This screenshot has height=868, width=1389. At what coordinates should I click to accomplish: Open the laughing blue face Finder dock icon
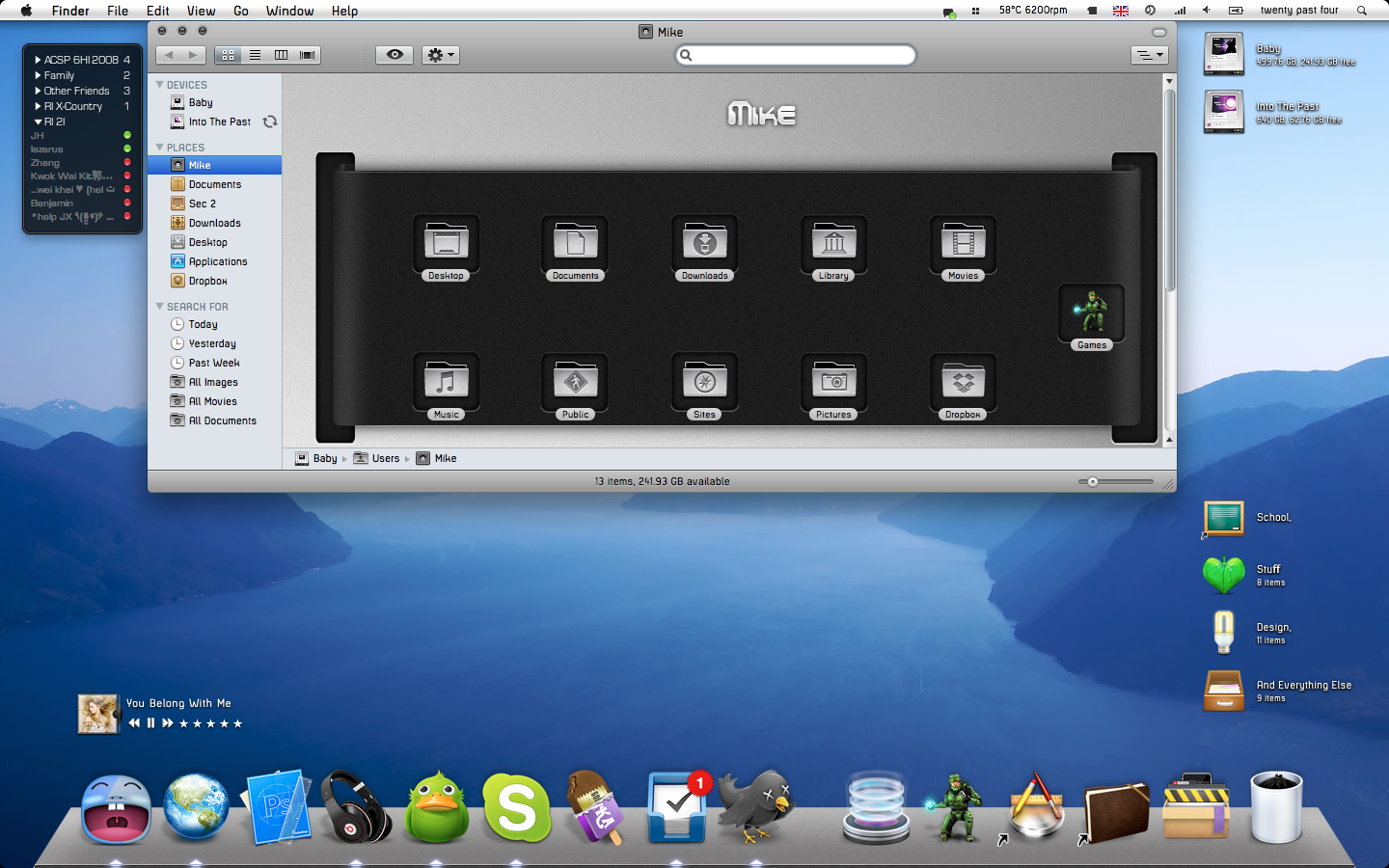click(116, 809)
